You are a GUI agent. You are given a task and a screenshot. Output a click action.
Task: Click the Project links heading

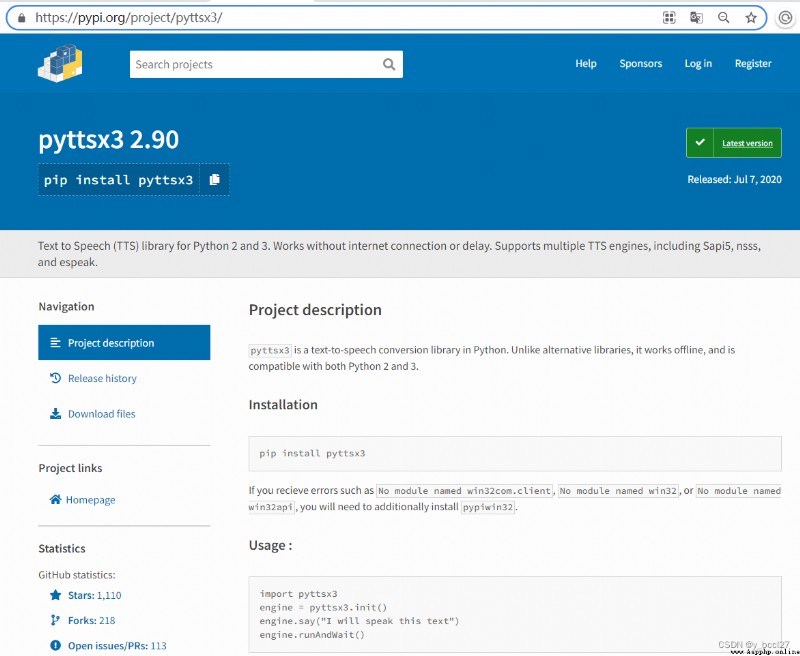click(70, 468)
